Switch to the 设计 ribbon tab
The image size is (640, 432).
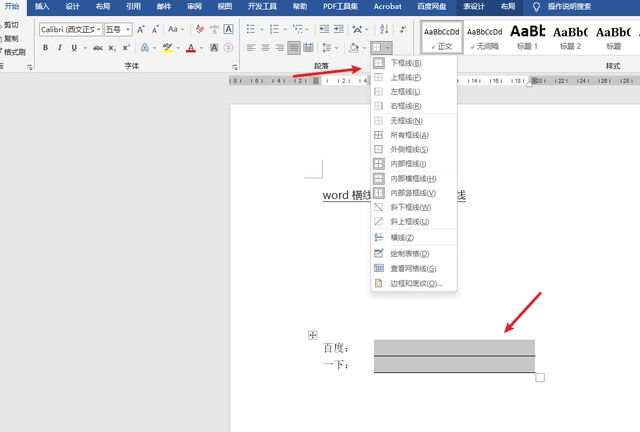(x=72, y=7)
